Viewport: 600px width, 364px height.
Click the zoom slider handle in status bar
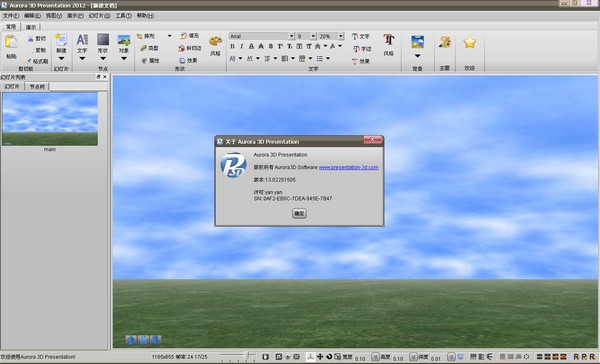point(247,356)
